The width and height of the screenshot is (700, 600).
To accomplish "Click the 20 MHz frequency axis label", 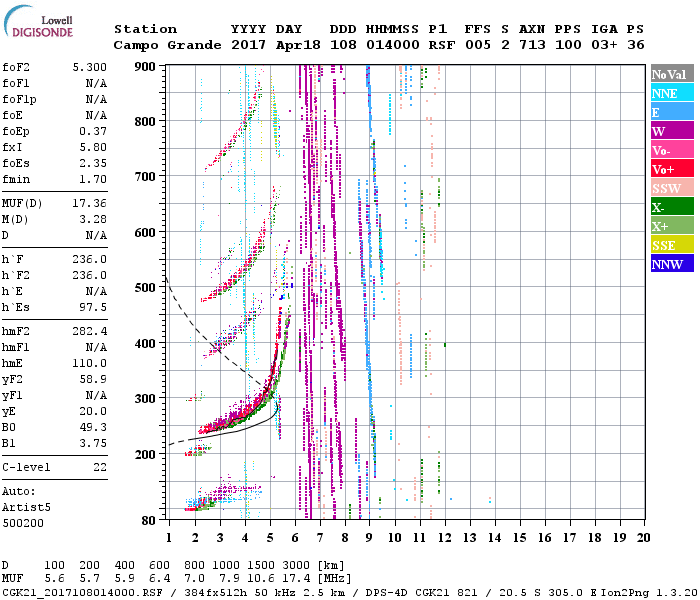I will coord(644,538).
